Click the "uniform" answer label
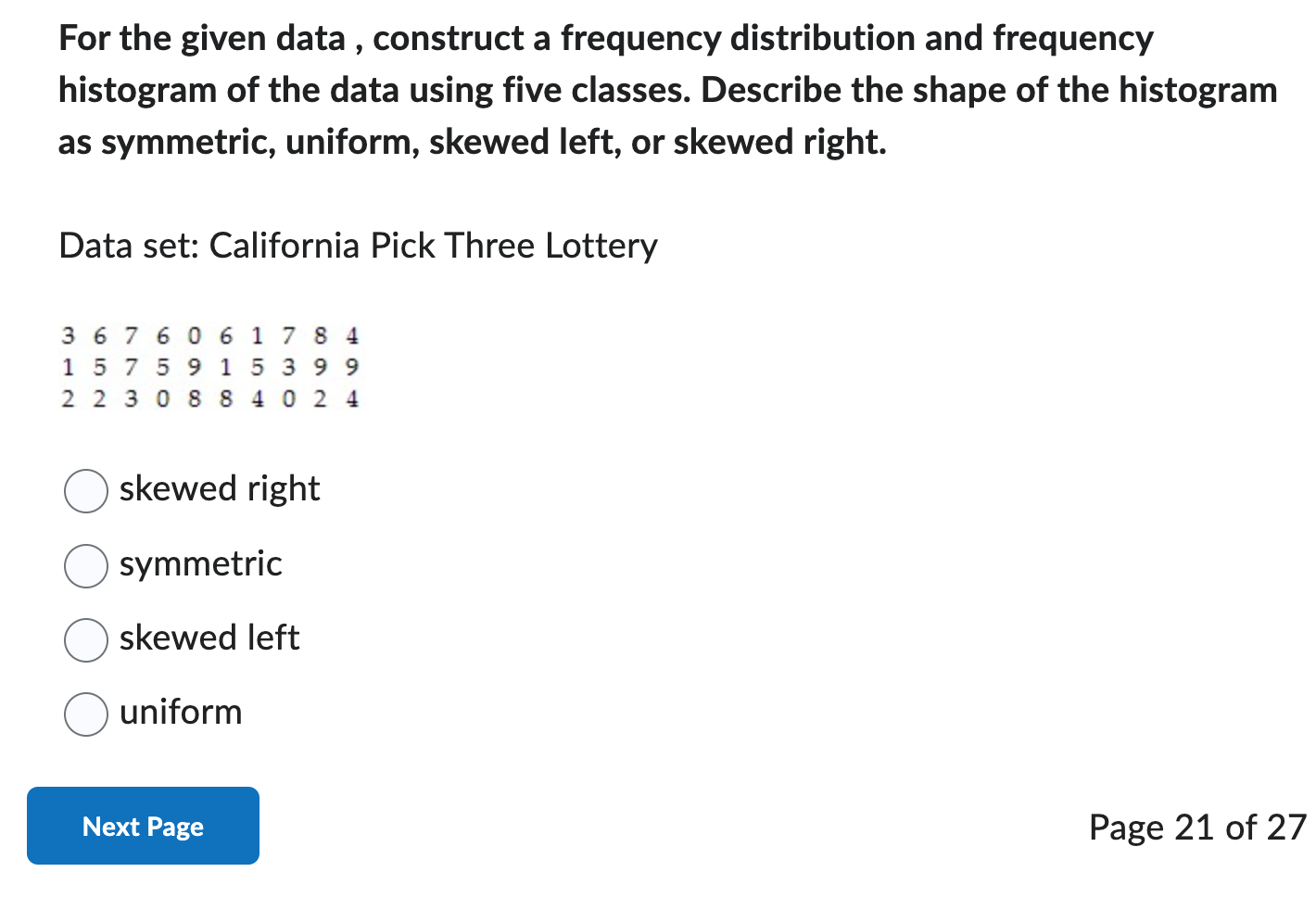The height and width of the screenshot is (910, 1316). [181, 712]
